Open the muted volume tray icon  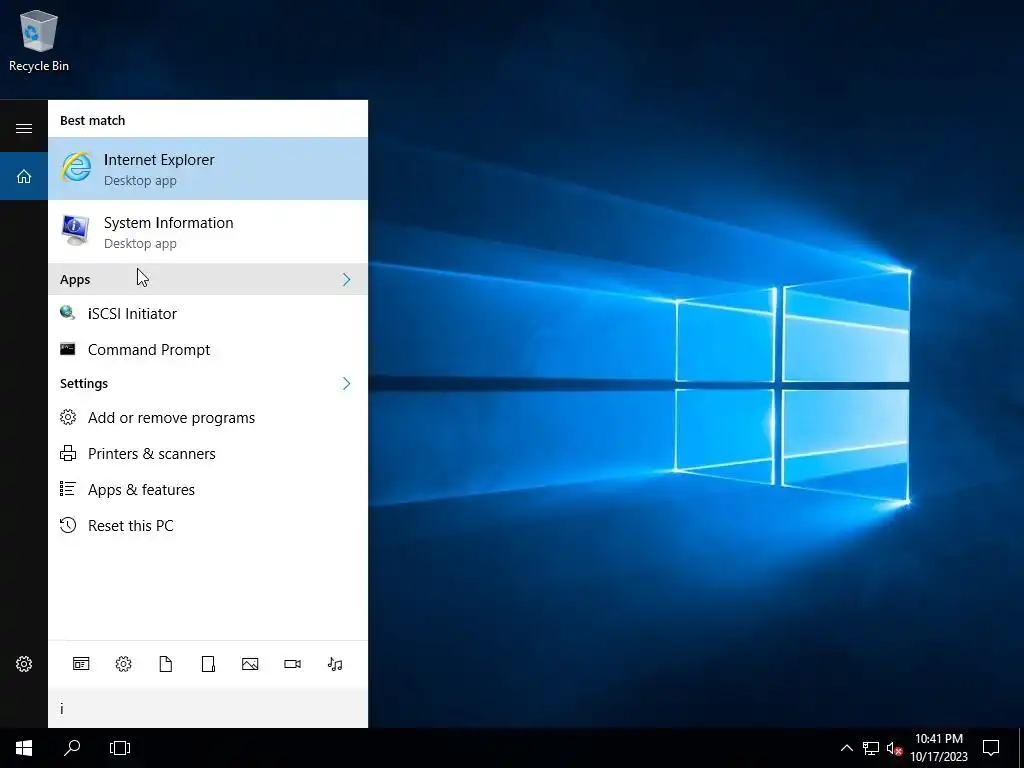click(x=894, y=748)
